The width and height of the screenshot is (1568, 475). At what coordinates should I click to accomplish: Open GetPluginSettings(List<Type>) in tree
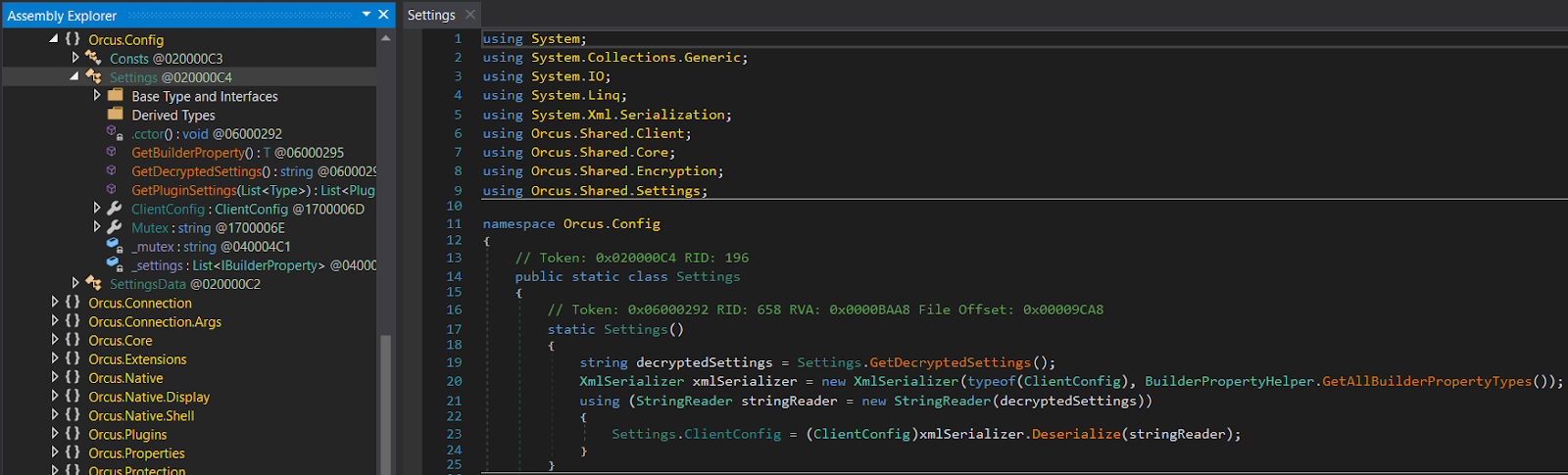click(x=254, y=190)
